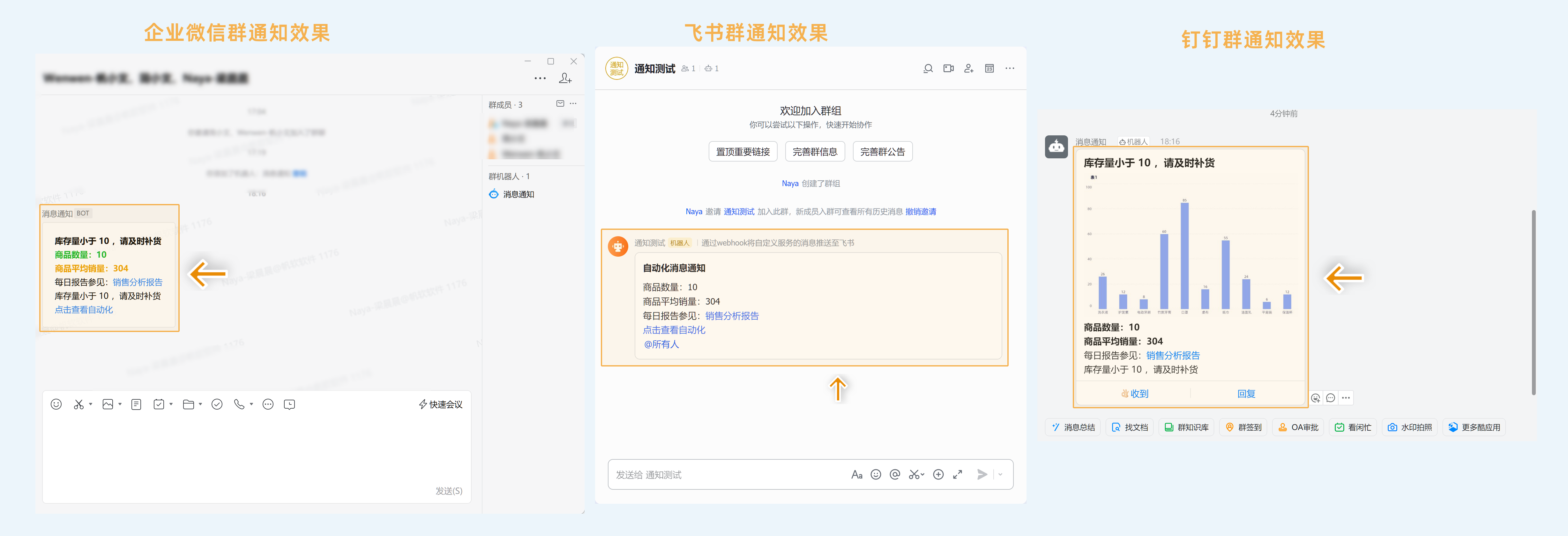Open Feishu text formatting Aa tool
The height and width of the screenshot is (536, 1568).
(856, 474)
